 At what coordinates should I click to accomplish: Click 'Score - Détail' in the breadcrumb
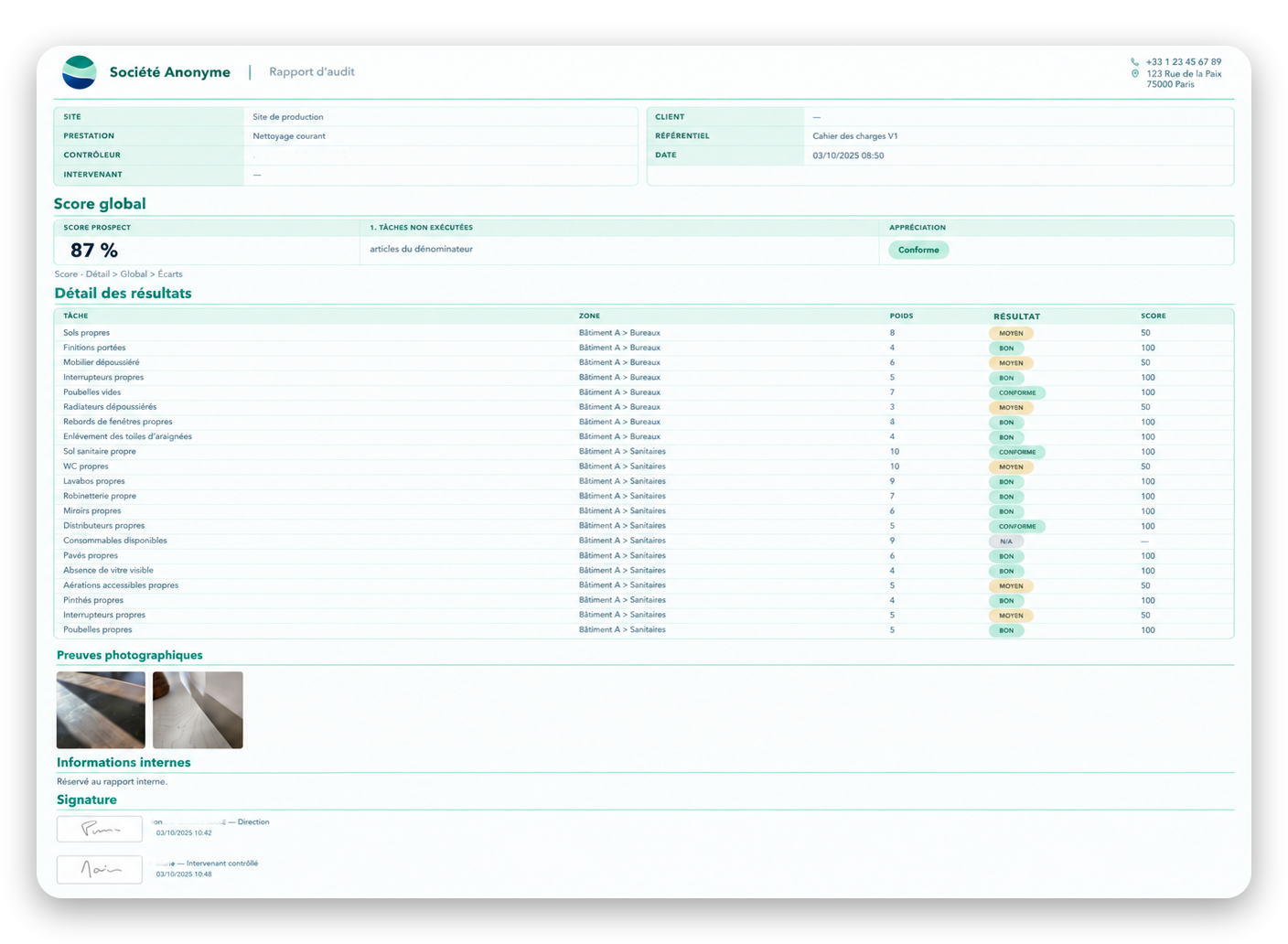pos(82,274)
